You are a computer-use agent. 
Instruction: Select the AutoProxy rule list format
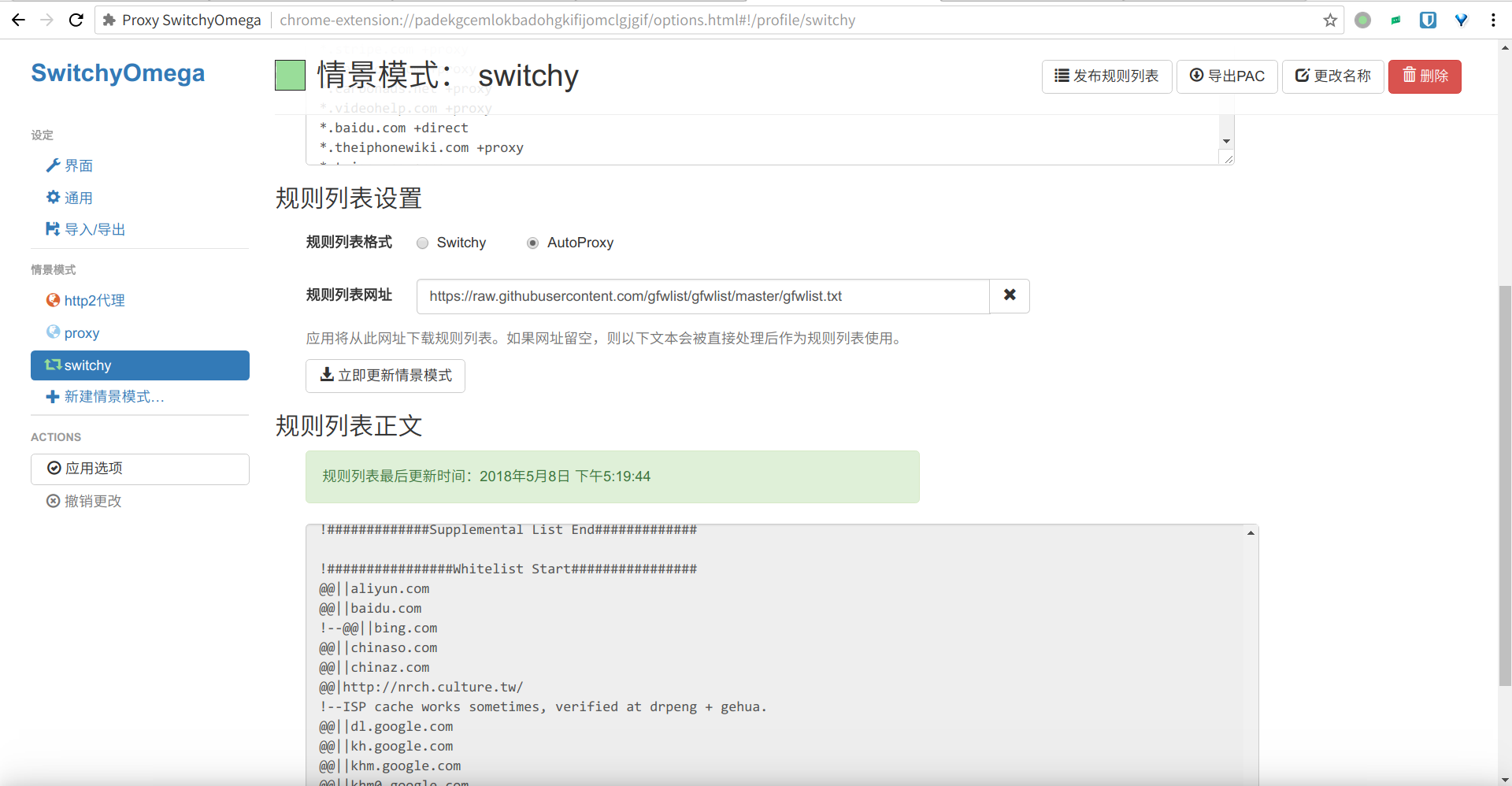[533, 243]
